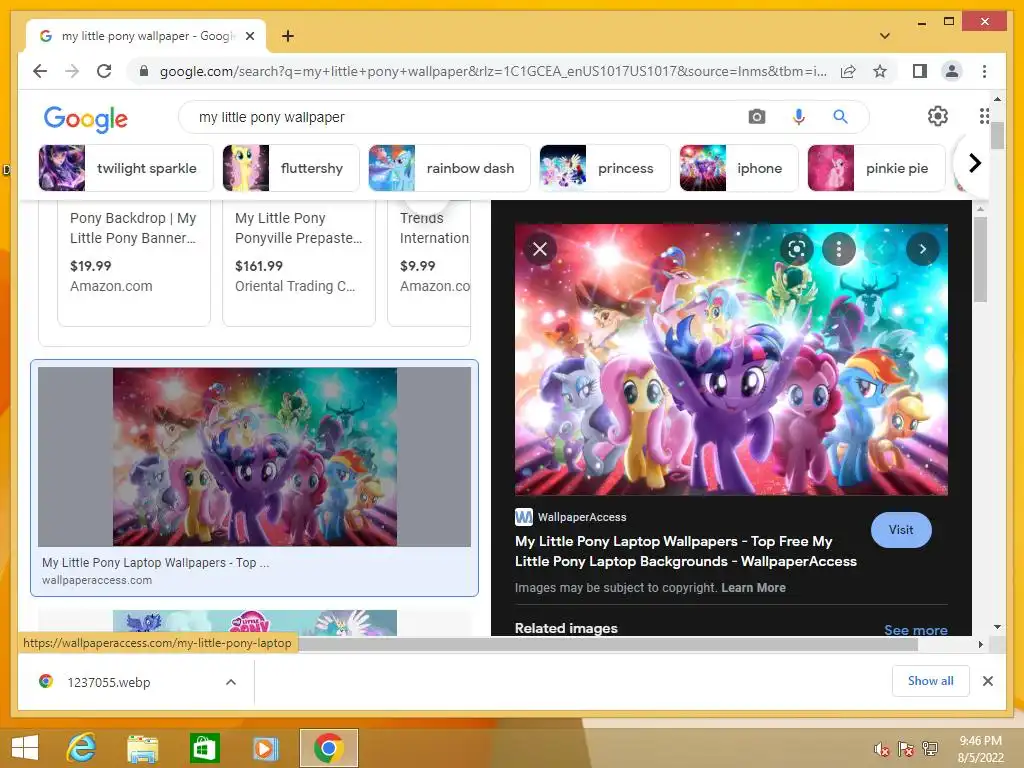
Task: Select the rainbow dash chip
Action: tap(449, 168)
